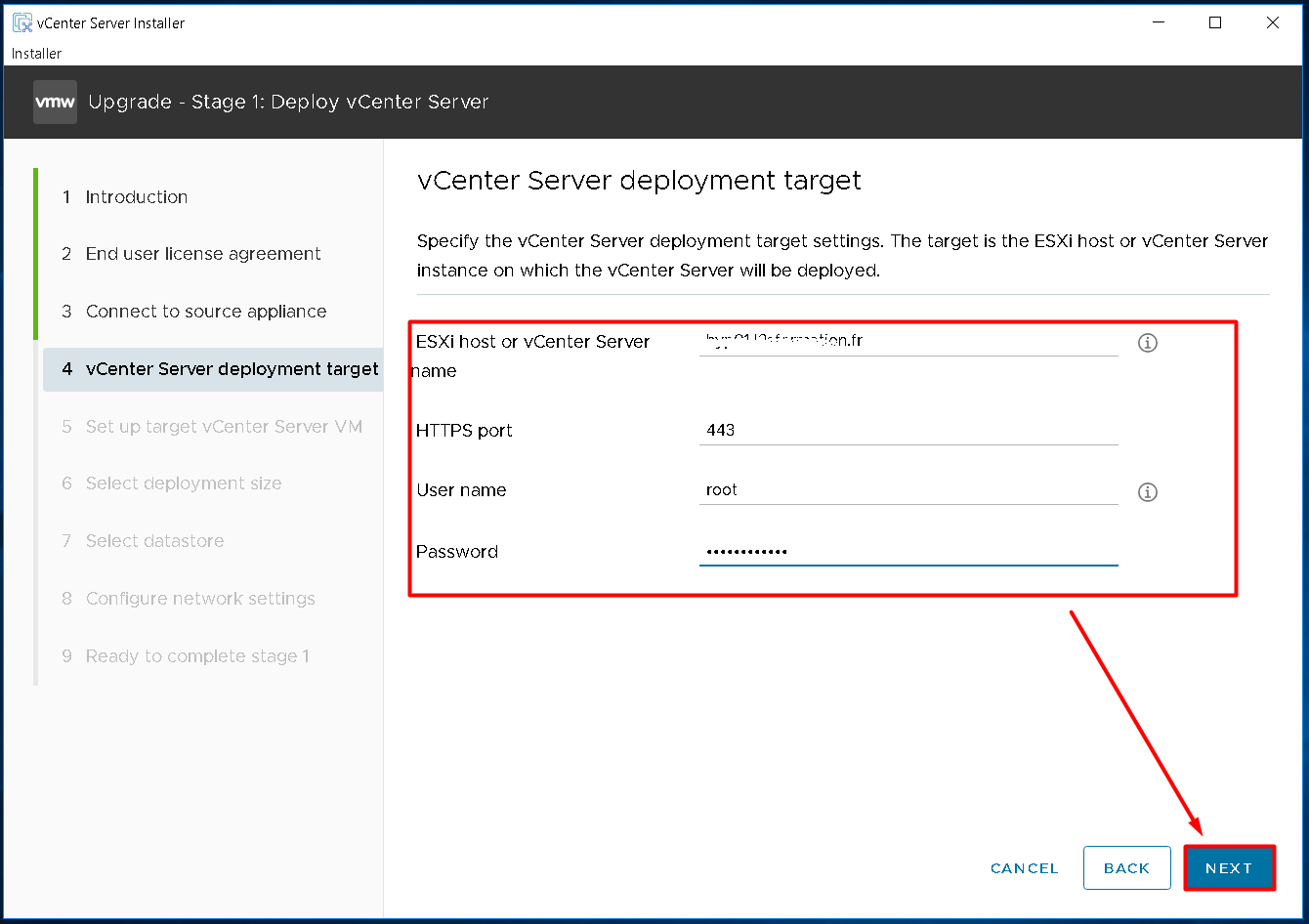Click the BACK button
This screenshot has width=1309, height=924.
[x=1126, y=868]
